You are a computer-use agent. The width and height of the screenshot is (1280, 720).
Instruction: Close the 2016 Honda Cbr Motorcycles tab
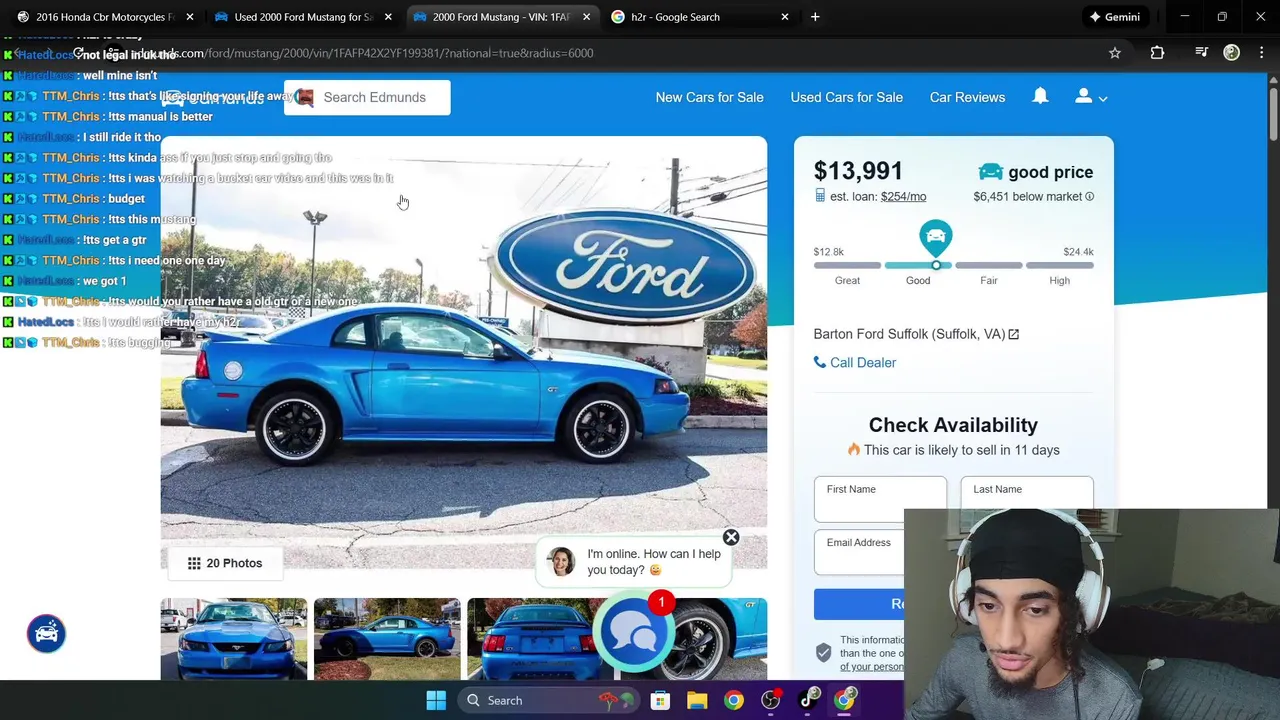pyautogui.click(x=189, y=17)
